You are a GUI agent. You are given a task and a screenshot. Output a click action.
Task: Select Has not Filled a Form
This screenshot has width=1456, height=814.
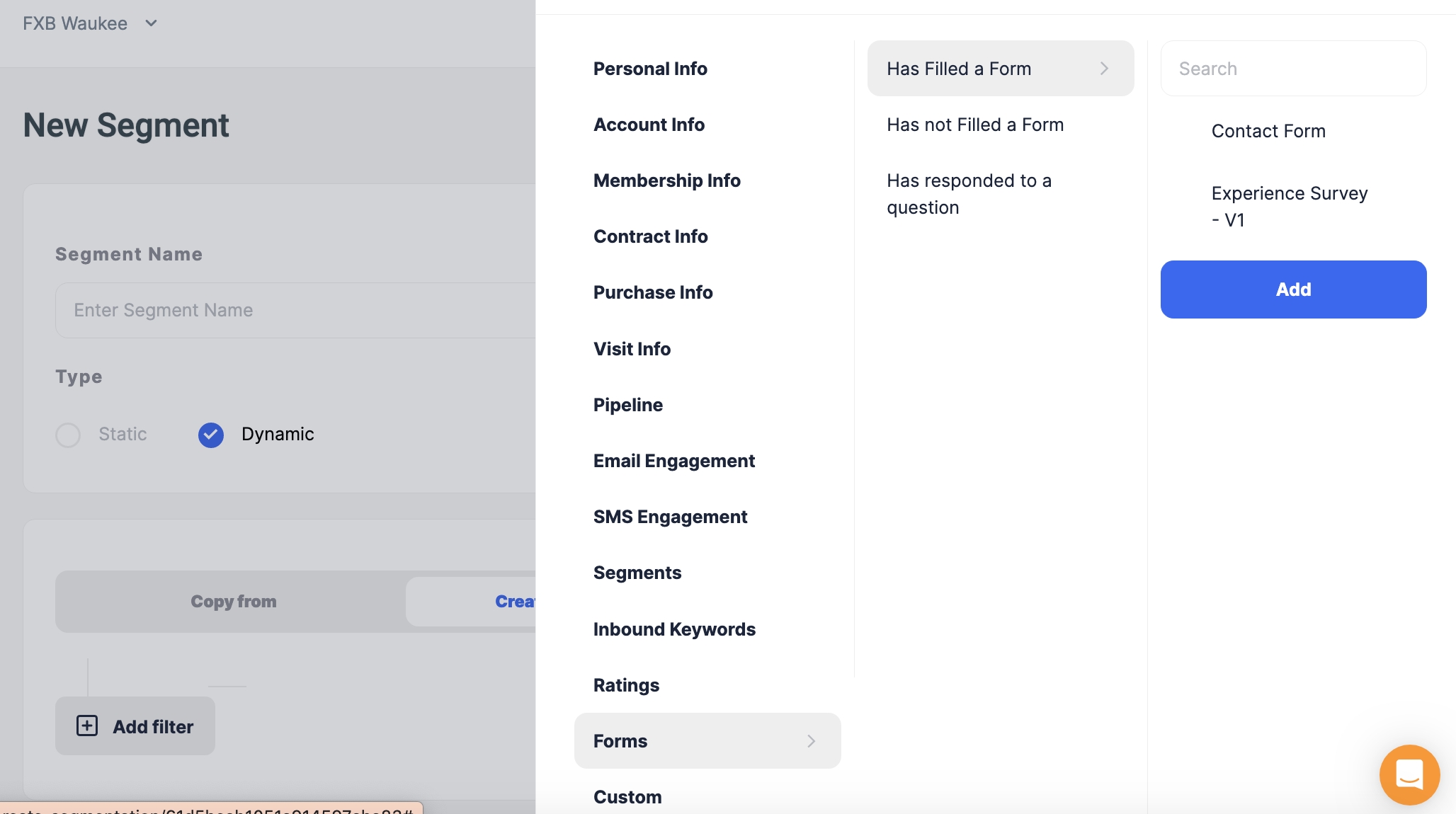pos(974,125)
